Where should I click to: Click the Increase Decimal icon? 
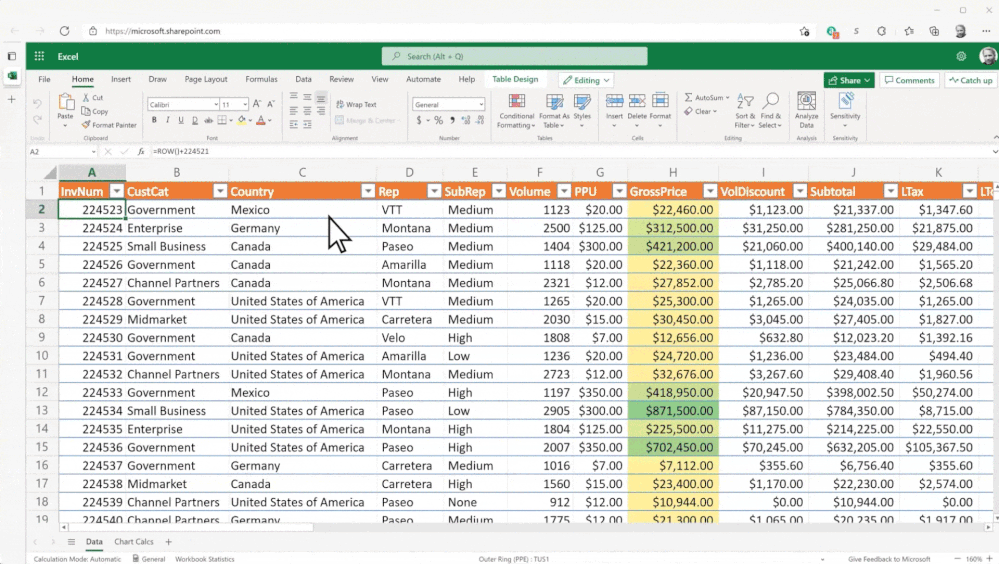(x=466, y=120)
